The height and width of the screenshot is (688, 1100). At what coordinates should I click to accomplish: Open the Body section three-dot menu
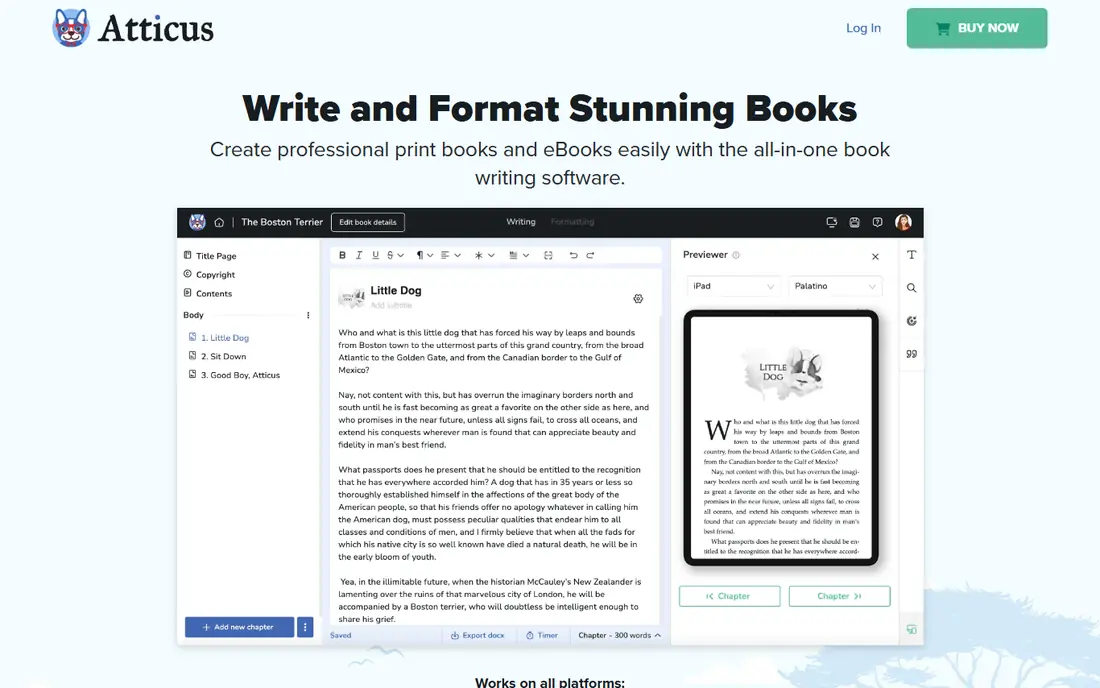308,316
